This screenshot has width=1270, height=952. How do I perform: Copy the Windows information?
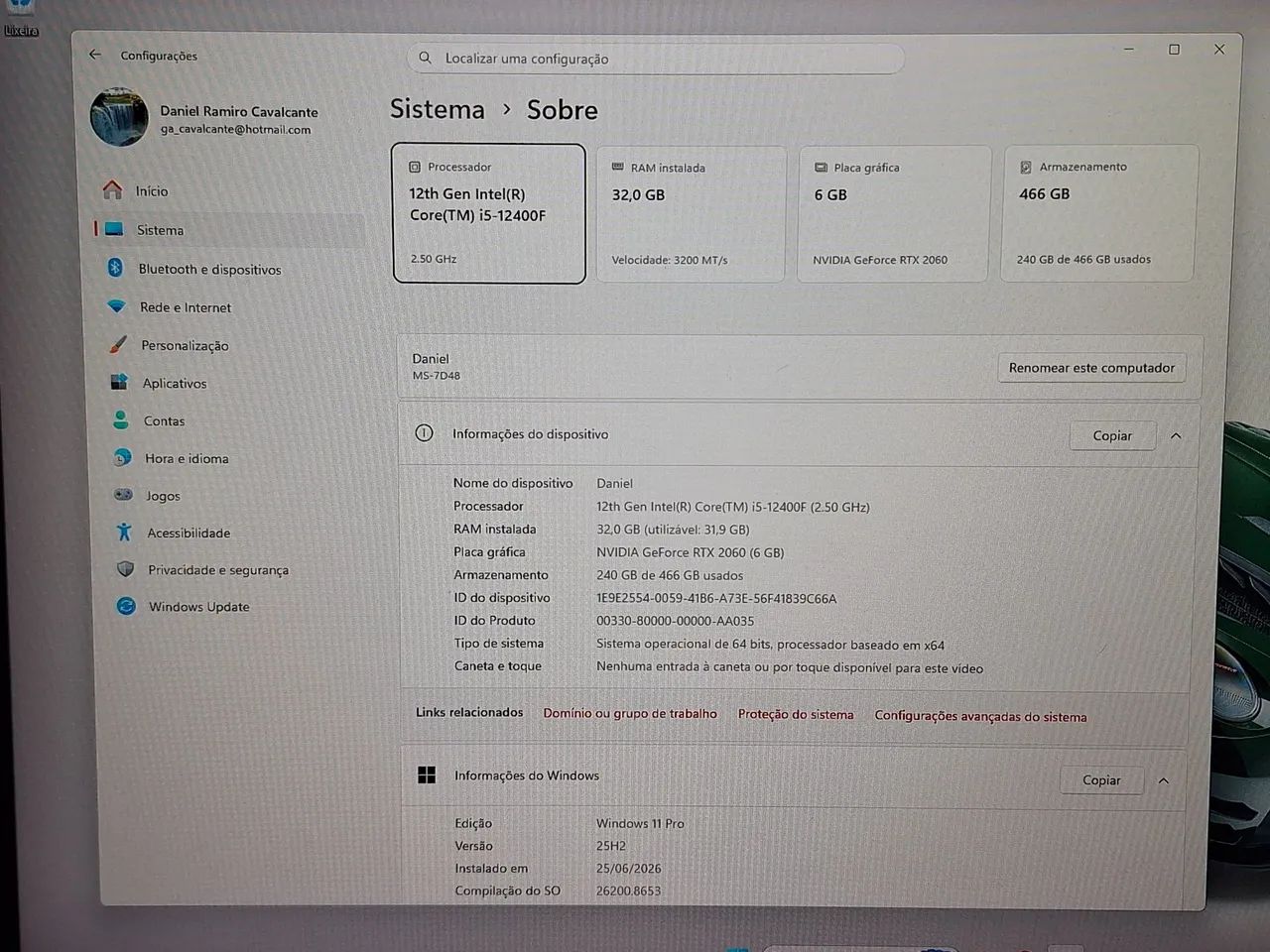pos(1101,780)
